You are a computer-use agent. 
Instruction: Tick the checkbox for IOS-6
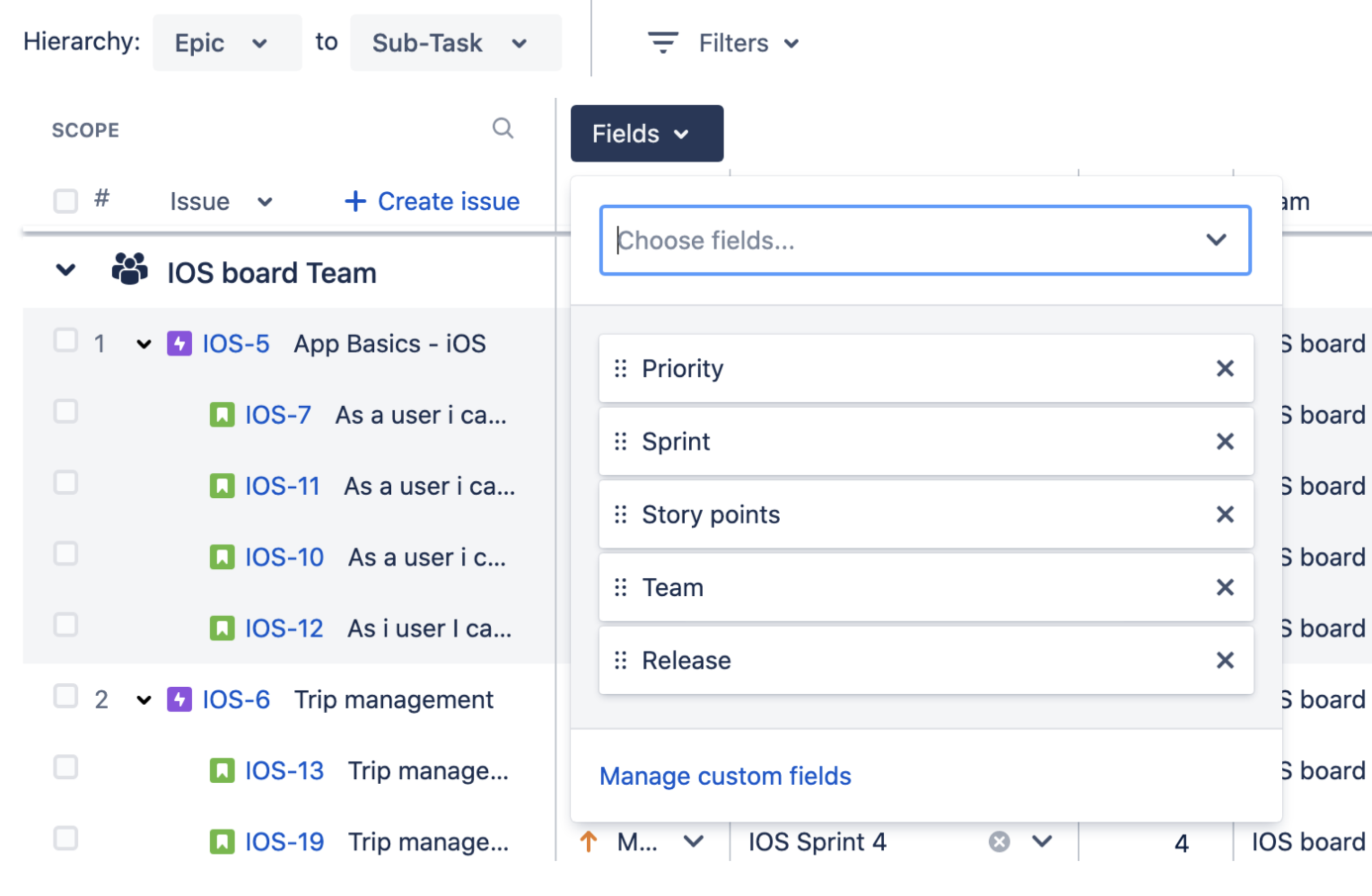click(x=66, y=696)
